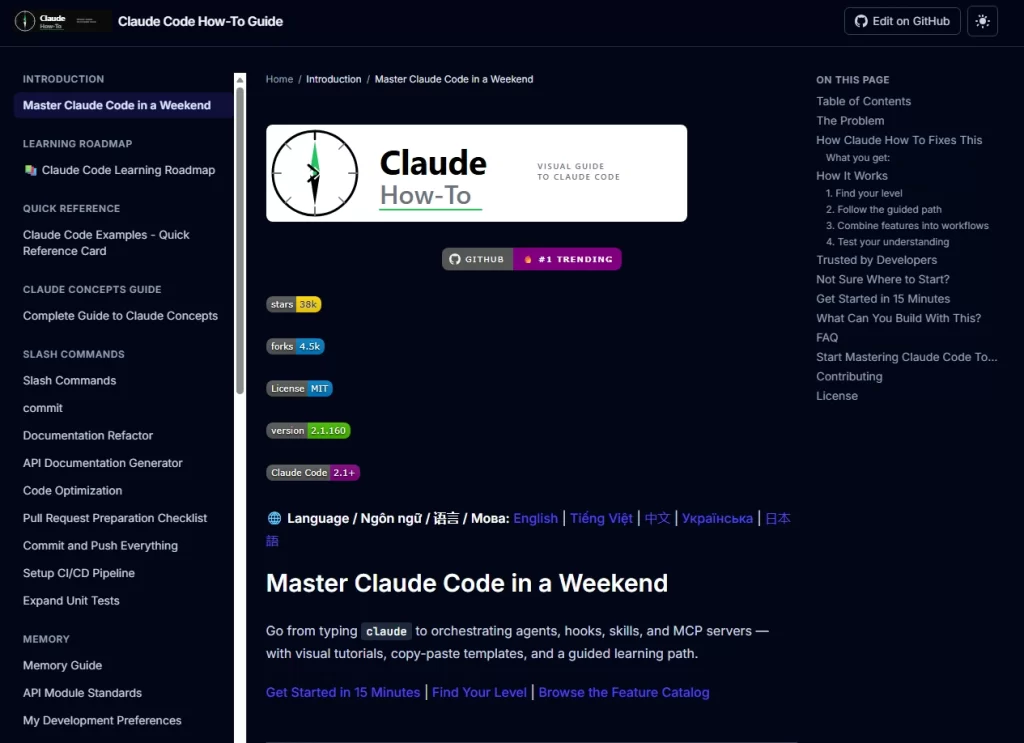Jump to 3. Combine features into workflows
Viewport: 1024px width, 743px height.
907,225
